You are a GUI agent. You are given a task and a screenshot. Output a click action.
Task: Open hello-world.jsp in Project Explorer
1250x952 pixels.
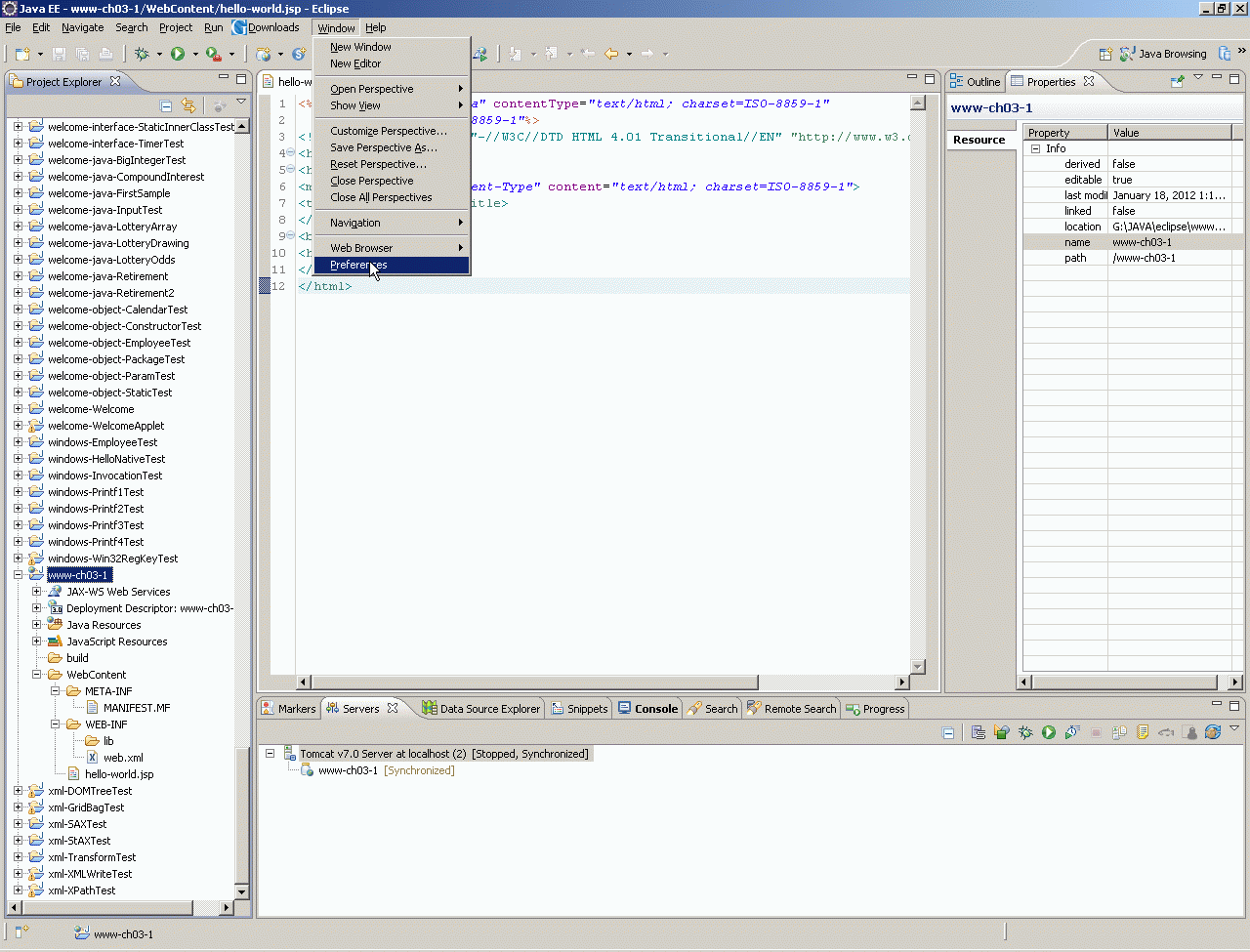[119, 774]
